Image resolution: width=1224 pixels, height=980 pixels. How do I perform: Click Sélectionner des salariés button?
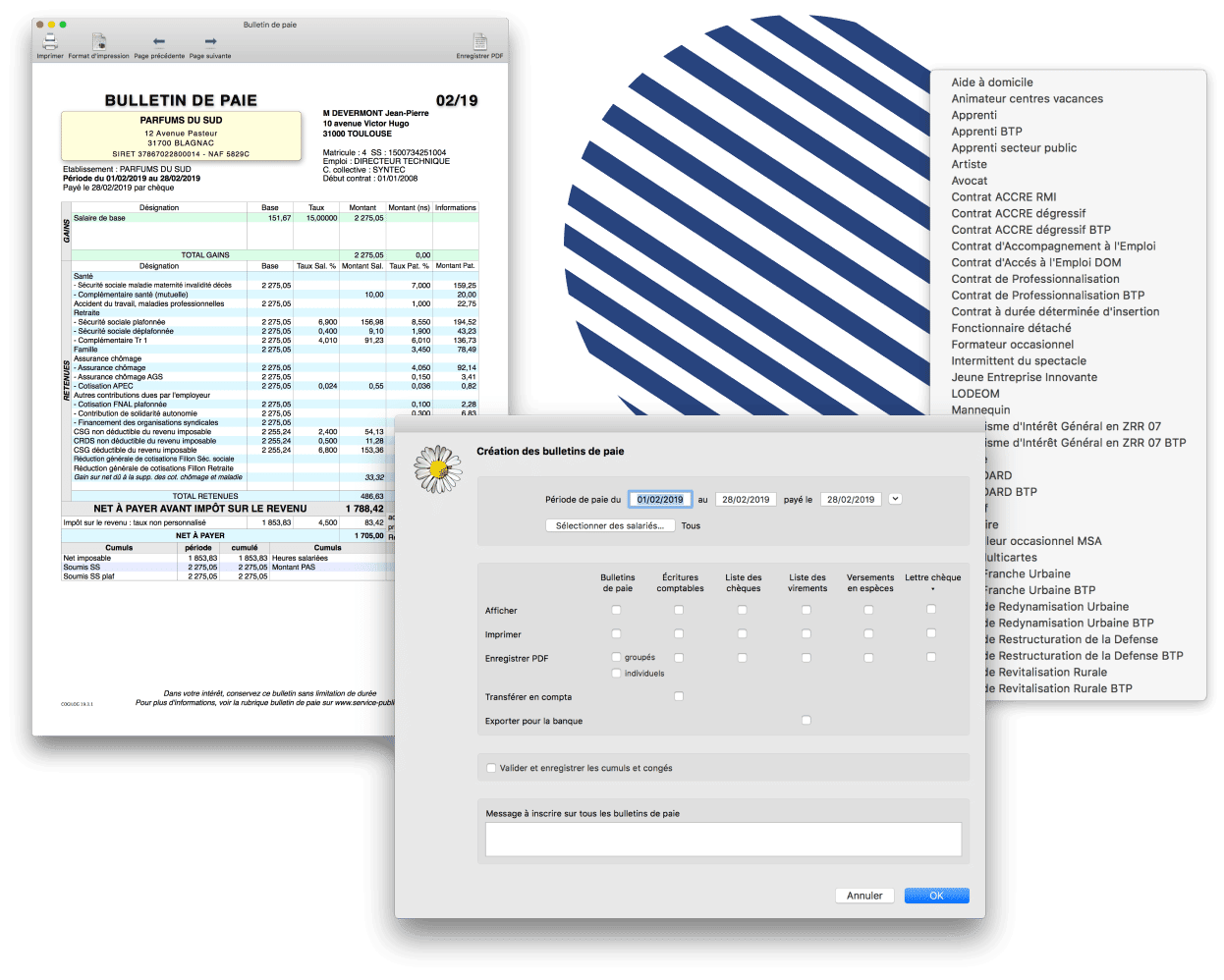[x=610, y=525]
